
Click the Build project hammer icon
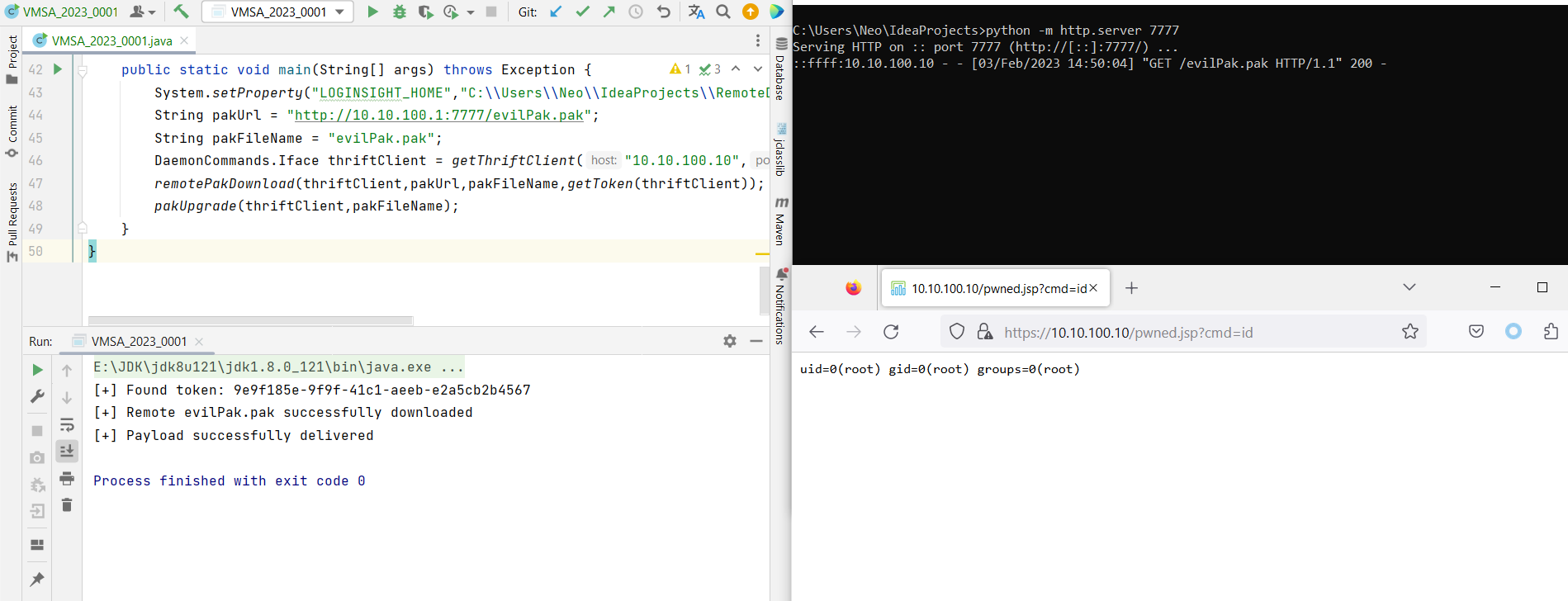tap(181, 12)
